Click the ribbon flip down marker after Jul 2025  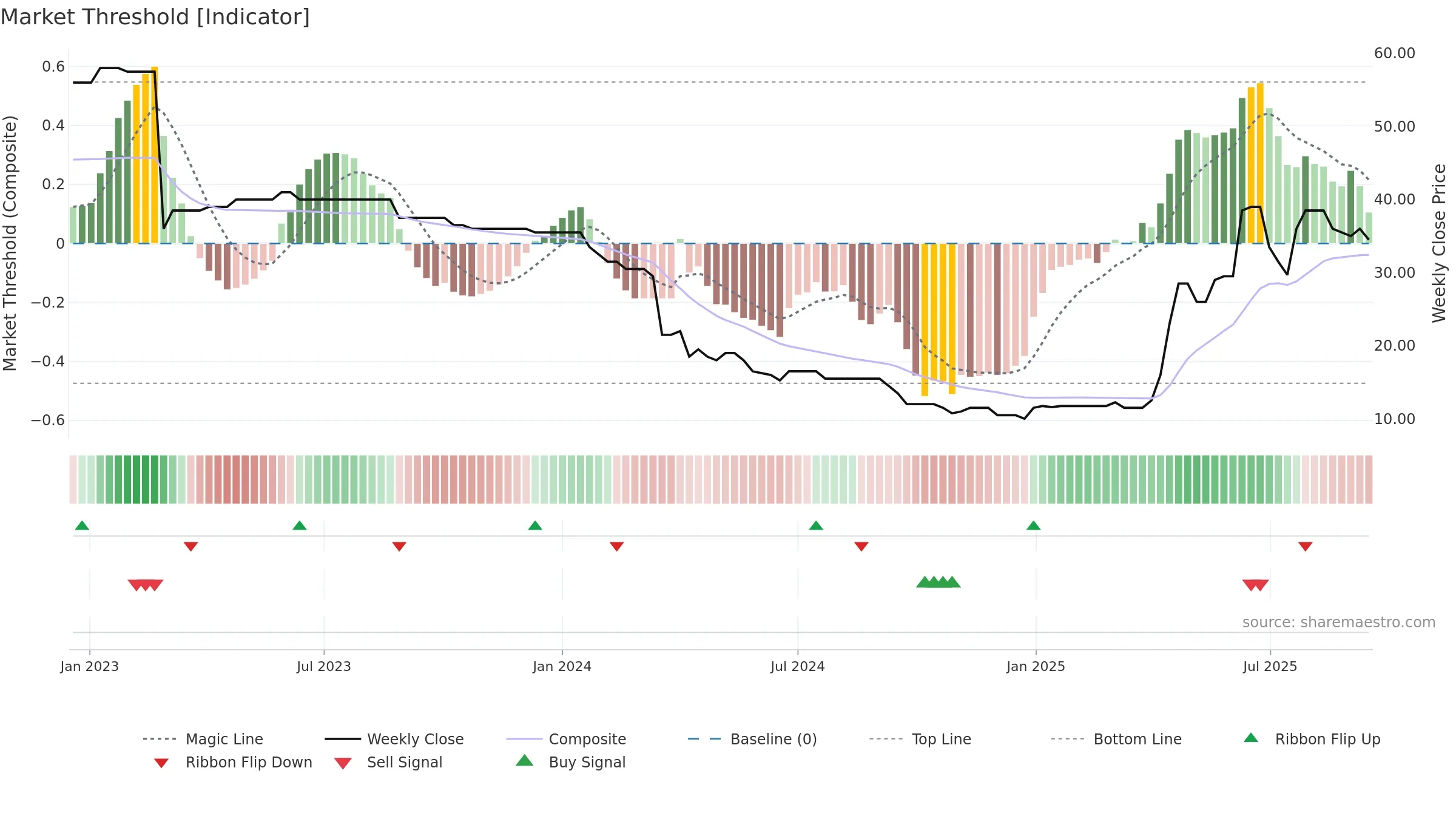point(1306,547)
